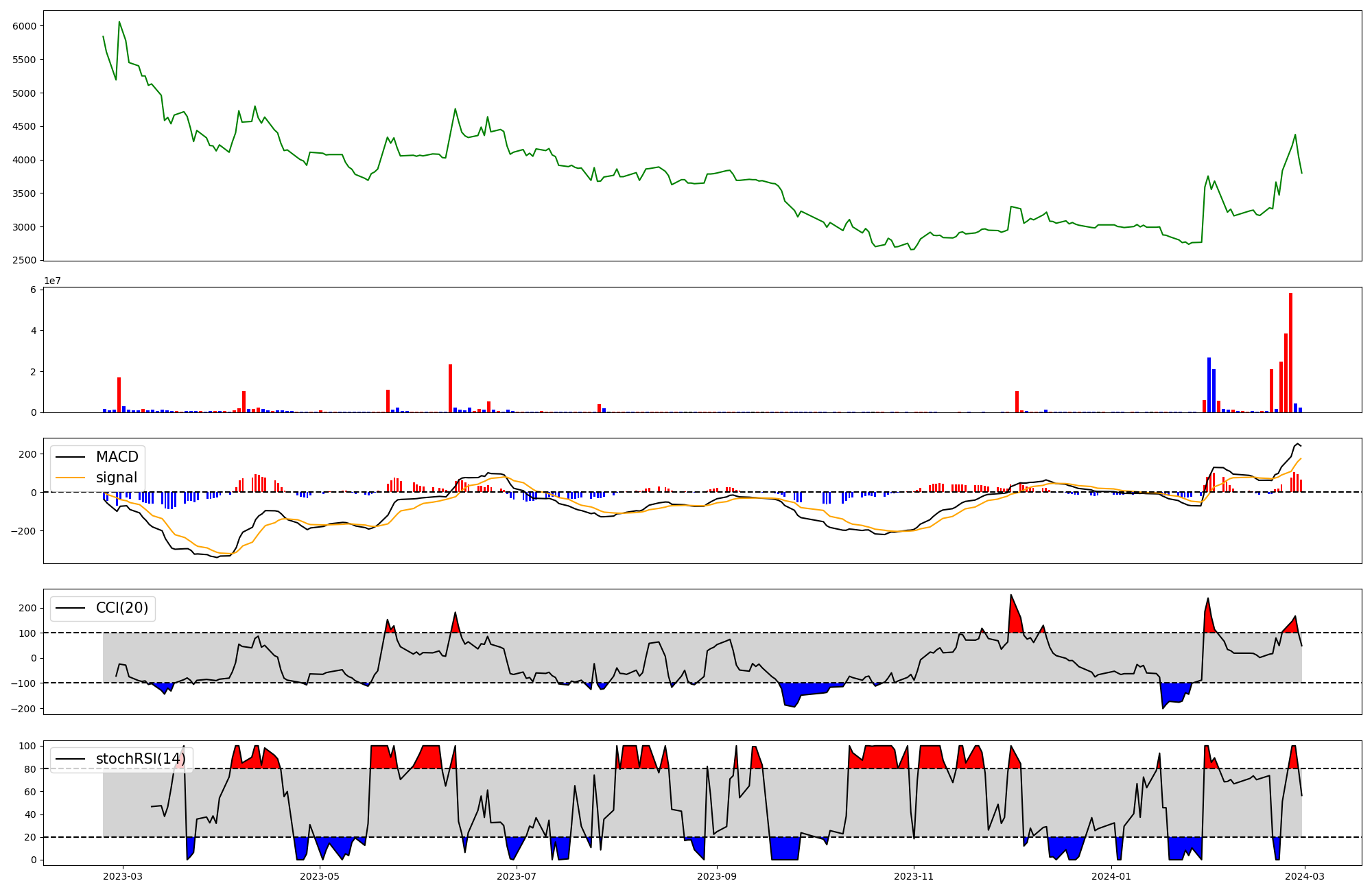Click the CCI(20) legend entry
This screenshot has width=1372, height=892.
[122, 608]
